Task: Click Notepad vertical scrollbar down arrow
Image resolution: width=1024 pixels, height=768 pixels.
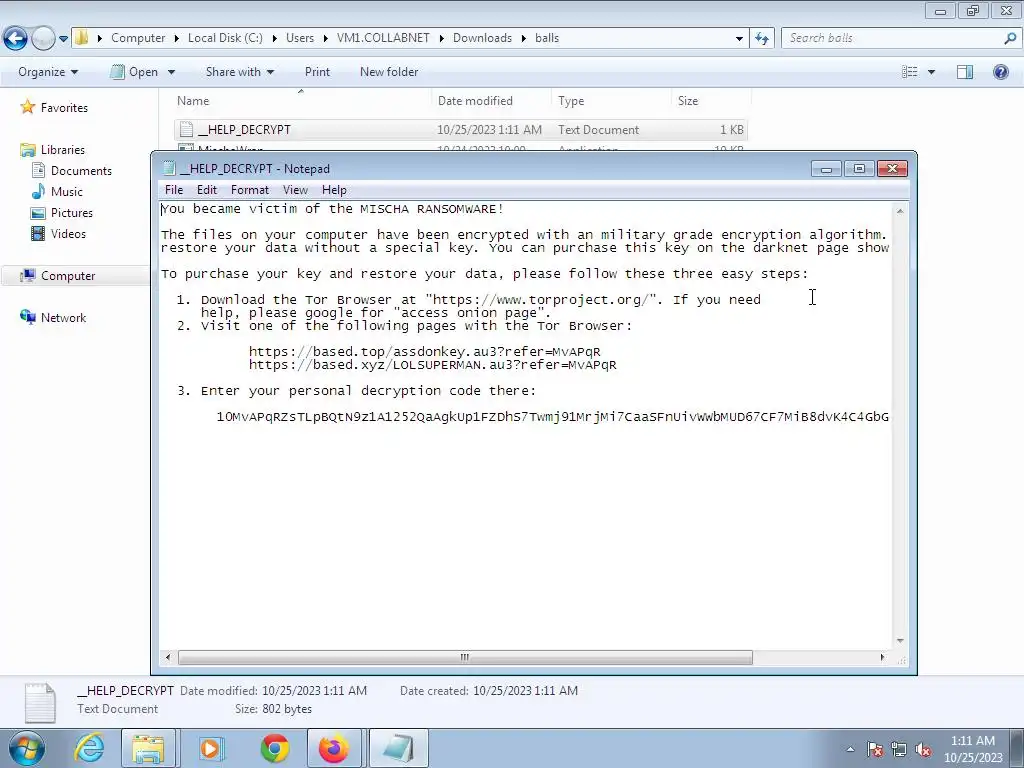Action: (900, 641)
